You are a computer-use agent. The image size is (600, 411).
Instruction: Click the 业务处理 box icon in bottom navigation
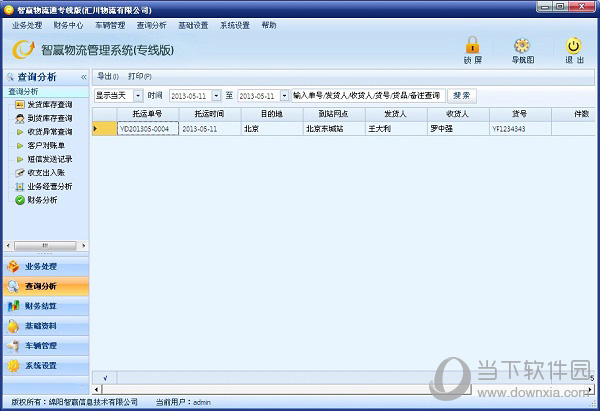coord(13,267)
